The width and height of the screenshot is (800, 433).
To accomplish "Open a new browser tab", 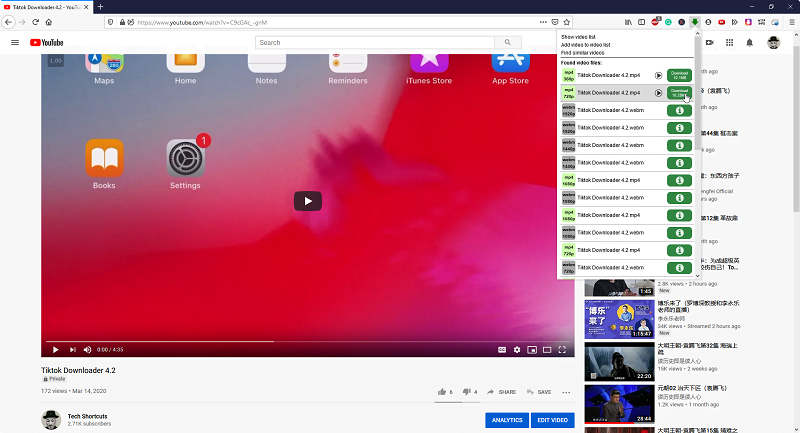I will (x=100, y=7).
